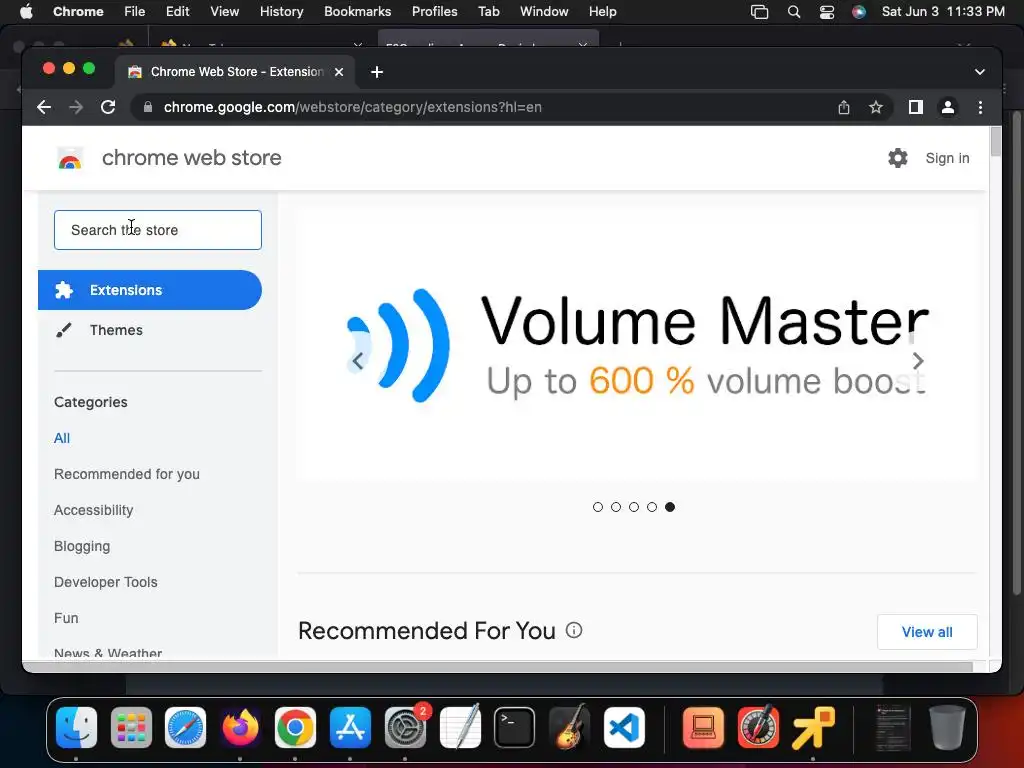This screenshot has height=768, width=1024.
Task: Click View all for recommendations
Action: [927, 632]
